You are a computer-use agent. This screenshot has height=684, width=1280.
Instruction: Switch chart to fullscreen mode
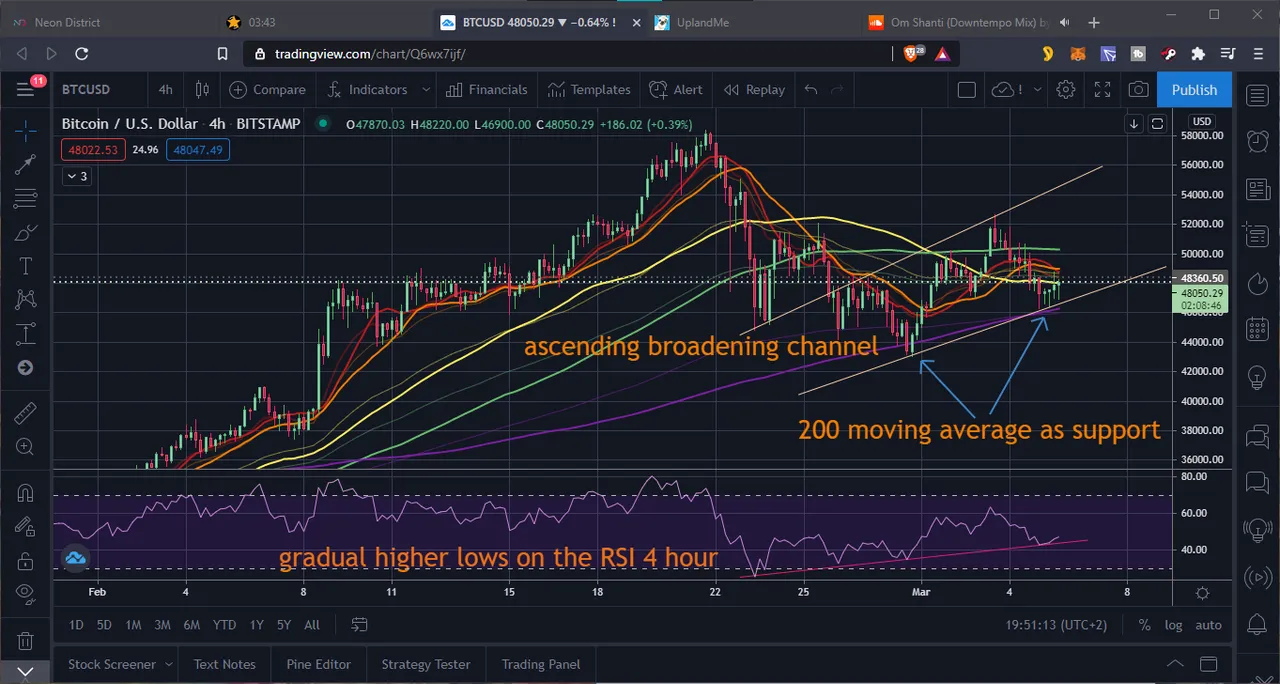pyautogui.click(x=1102, y=90)
